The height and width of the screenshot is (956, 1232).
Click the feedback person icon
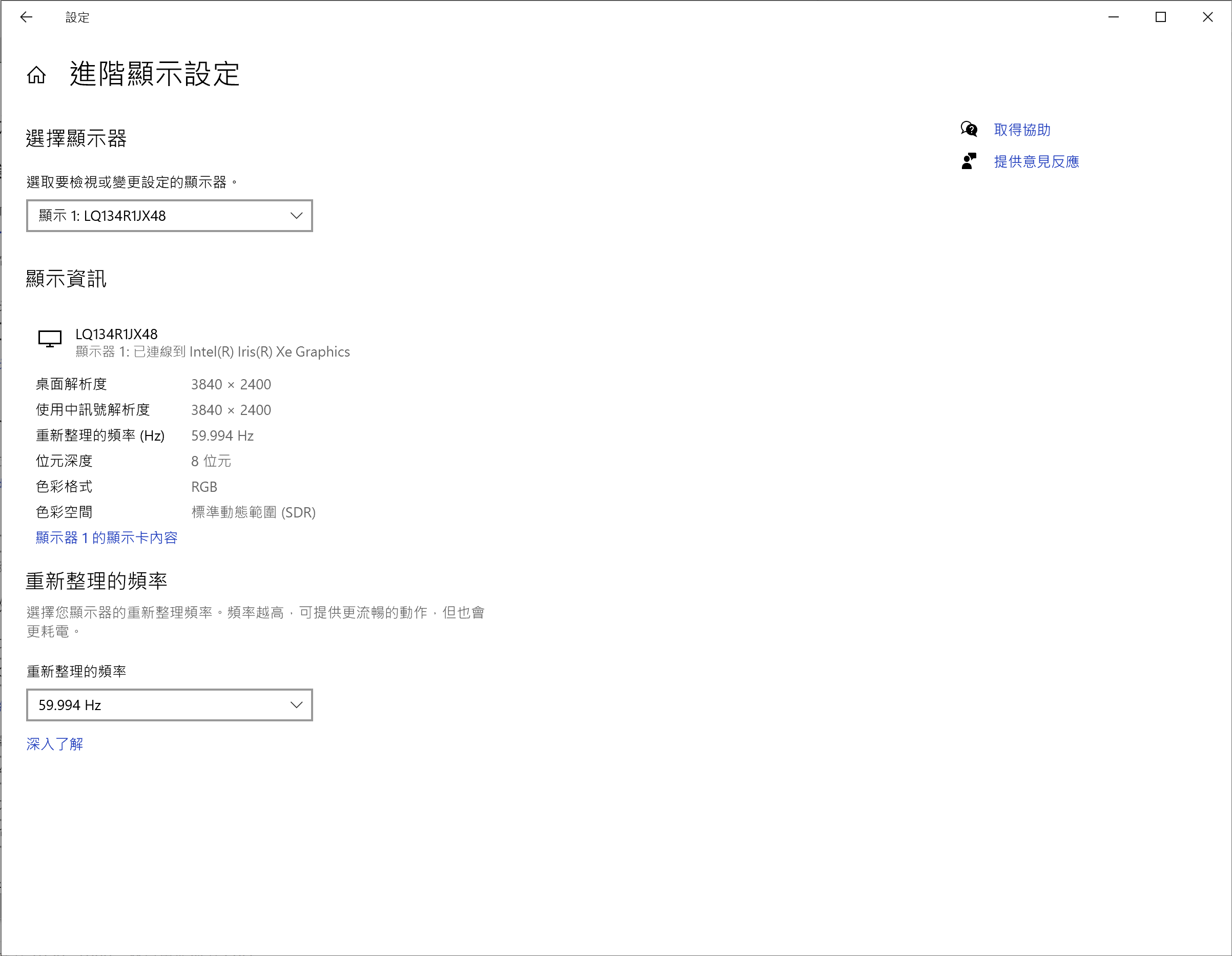pos(969,161)
